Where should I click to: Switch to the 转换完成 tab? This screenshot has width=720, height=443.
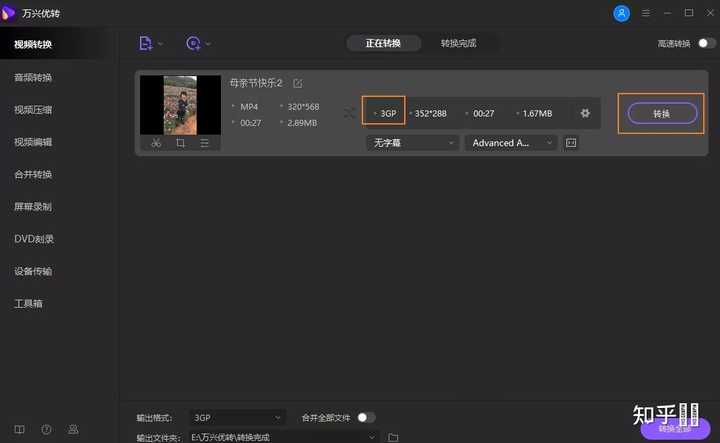click(458, 43)
